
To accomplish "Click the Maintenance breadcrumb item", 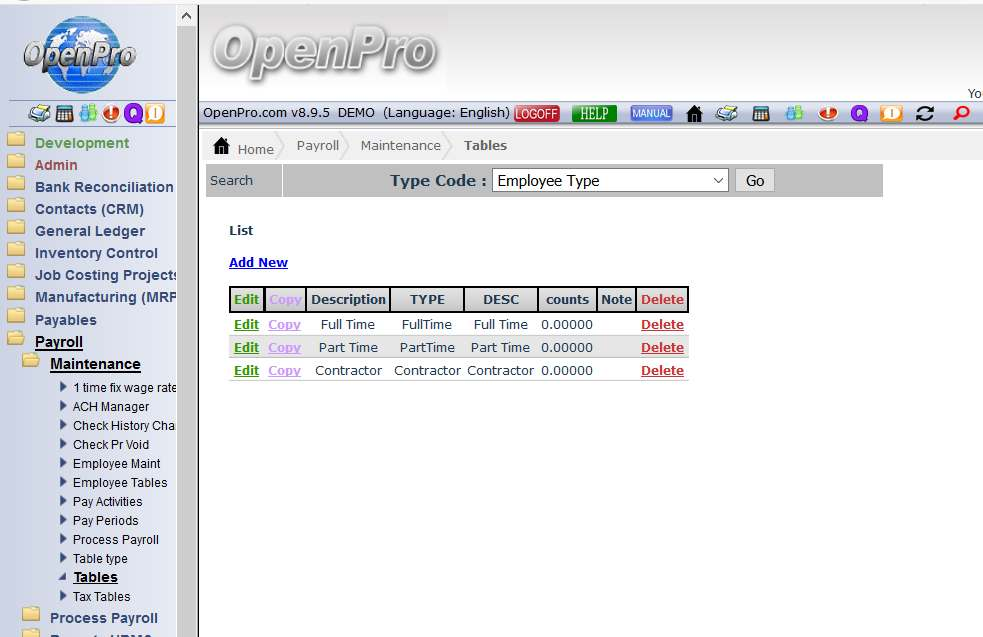I will 400,146.
